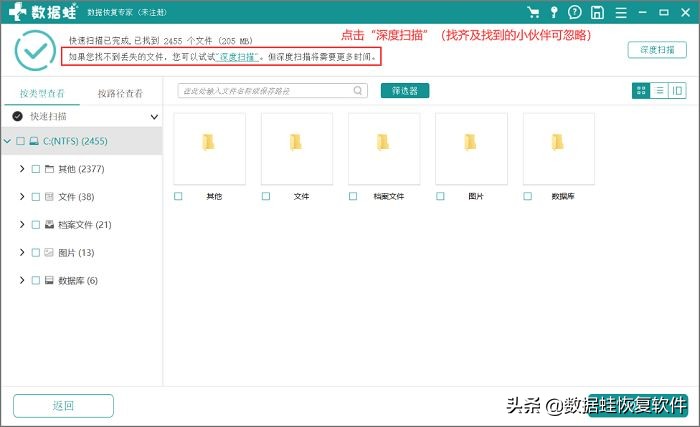700x427 pixels.
Task: Select C:(NTFS) (2455) tree label
Action: [x=75, y=141]
